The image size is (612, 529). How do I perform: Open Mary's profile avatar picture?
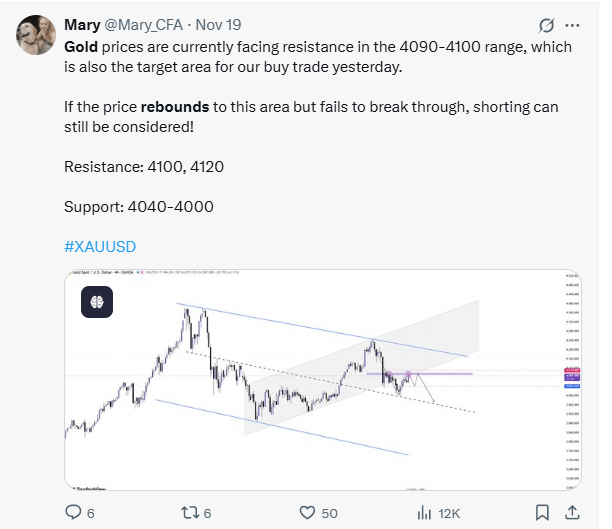35,34
